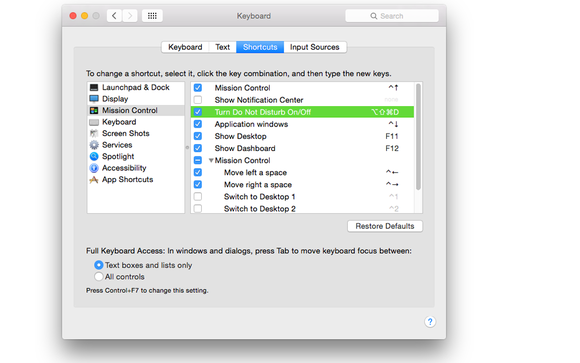Select the Accessibility category icon

coord(94,168)
